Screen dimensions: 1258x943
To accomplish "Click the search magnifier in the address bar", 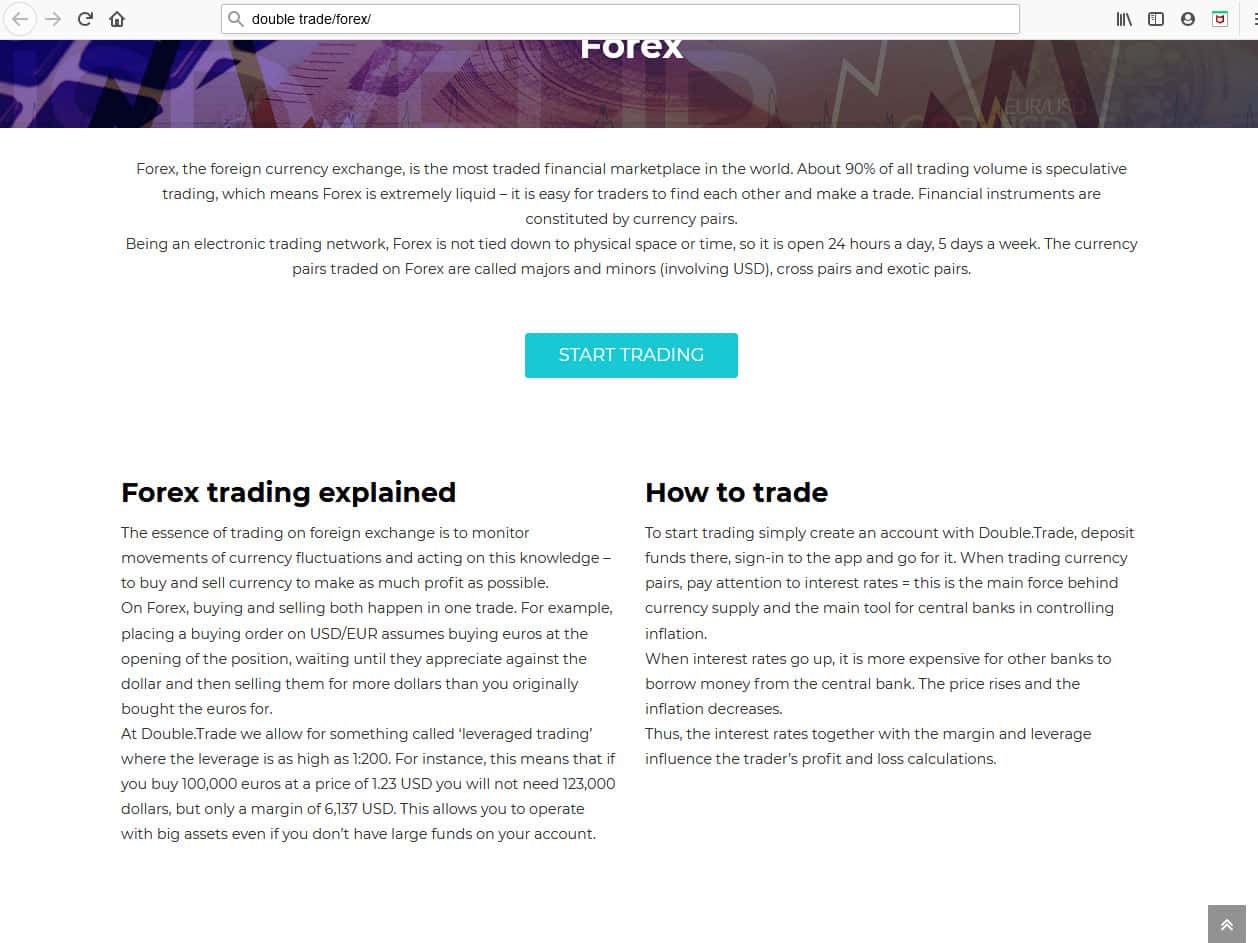I will 236,19.
